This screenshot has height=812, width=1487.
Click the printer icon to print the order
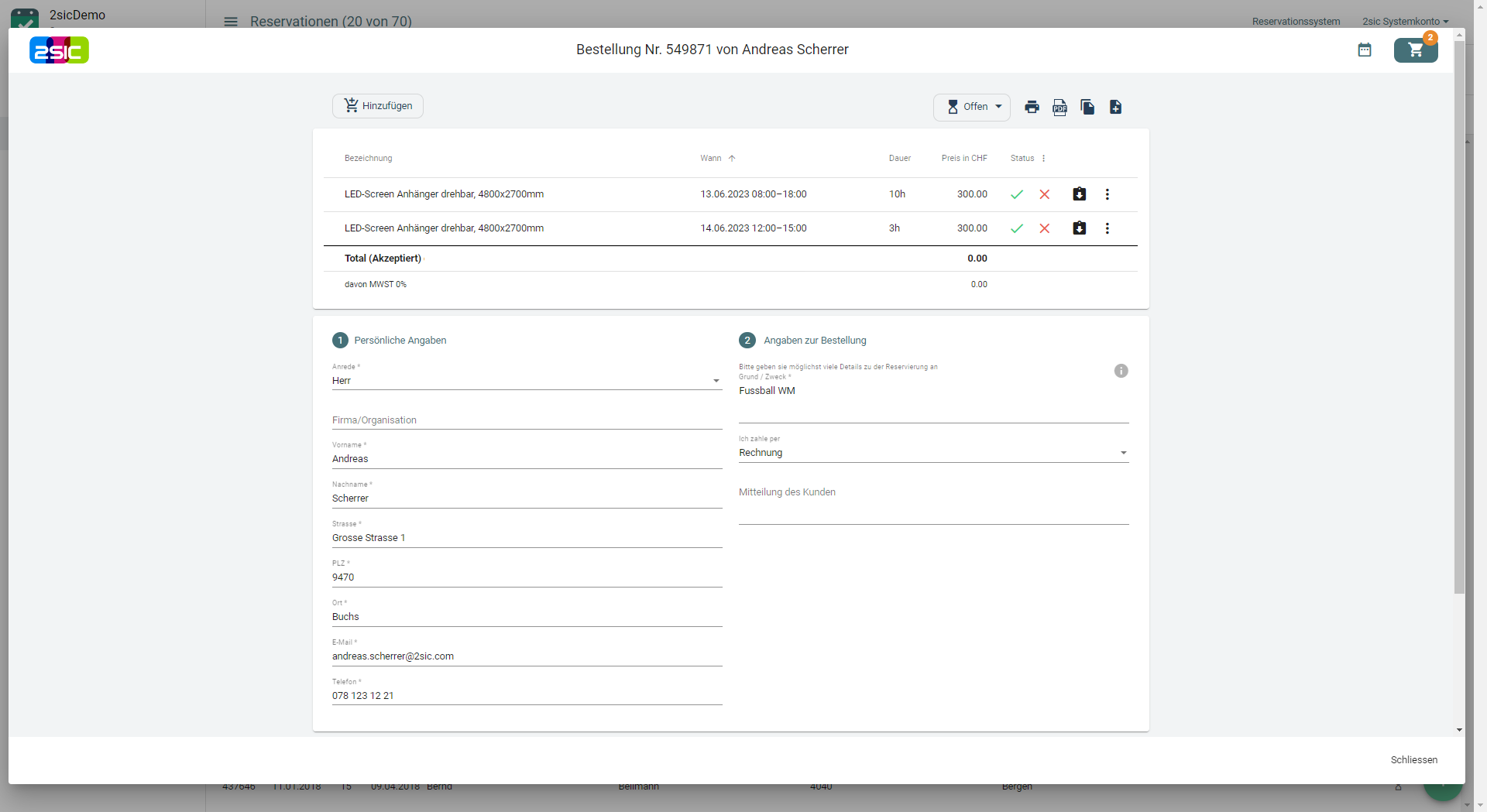[1032, 107]
